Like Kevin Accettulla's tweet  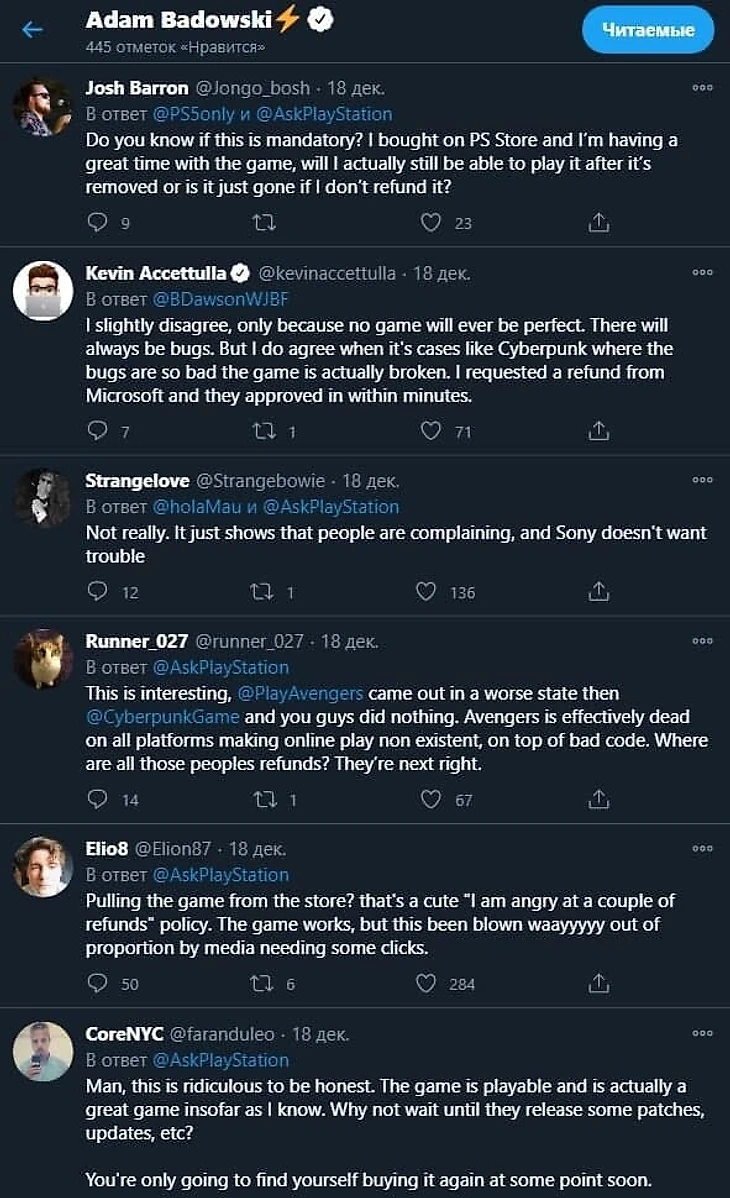(x=430, y=431)
